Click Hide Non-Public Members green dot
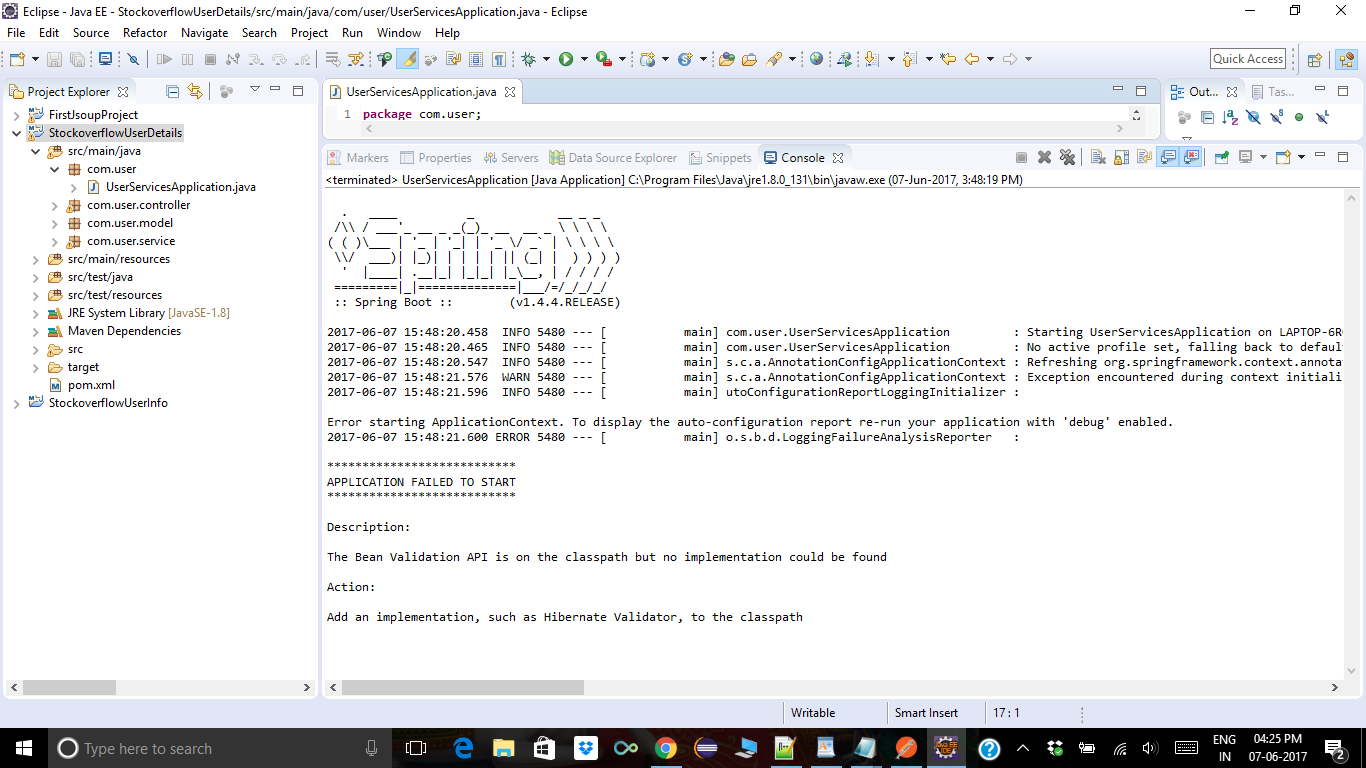 pos(1299,117)
